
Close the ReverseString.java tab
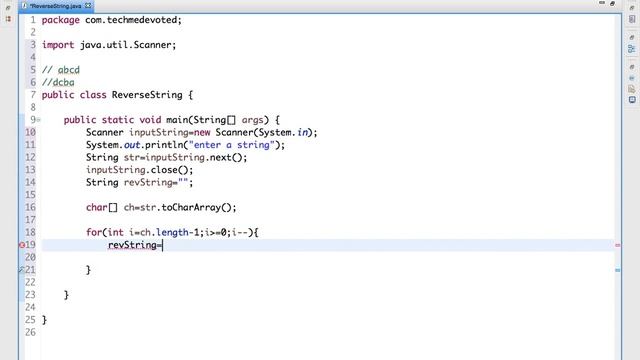[x=88, y=6]
